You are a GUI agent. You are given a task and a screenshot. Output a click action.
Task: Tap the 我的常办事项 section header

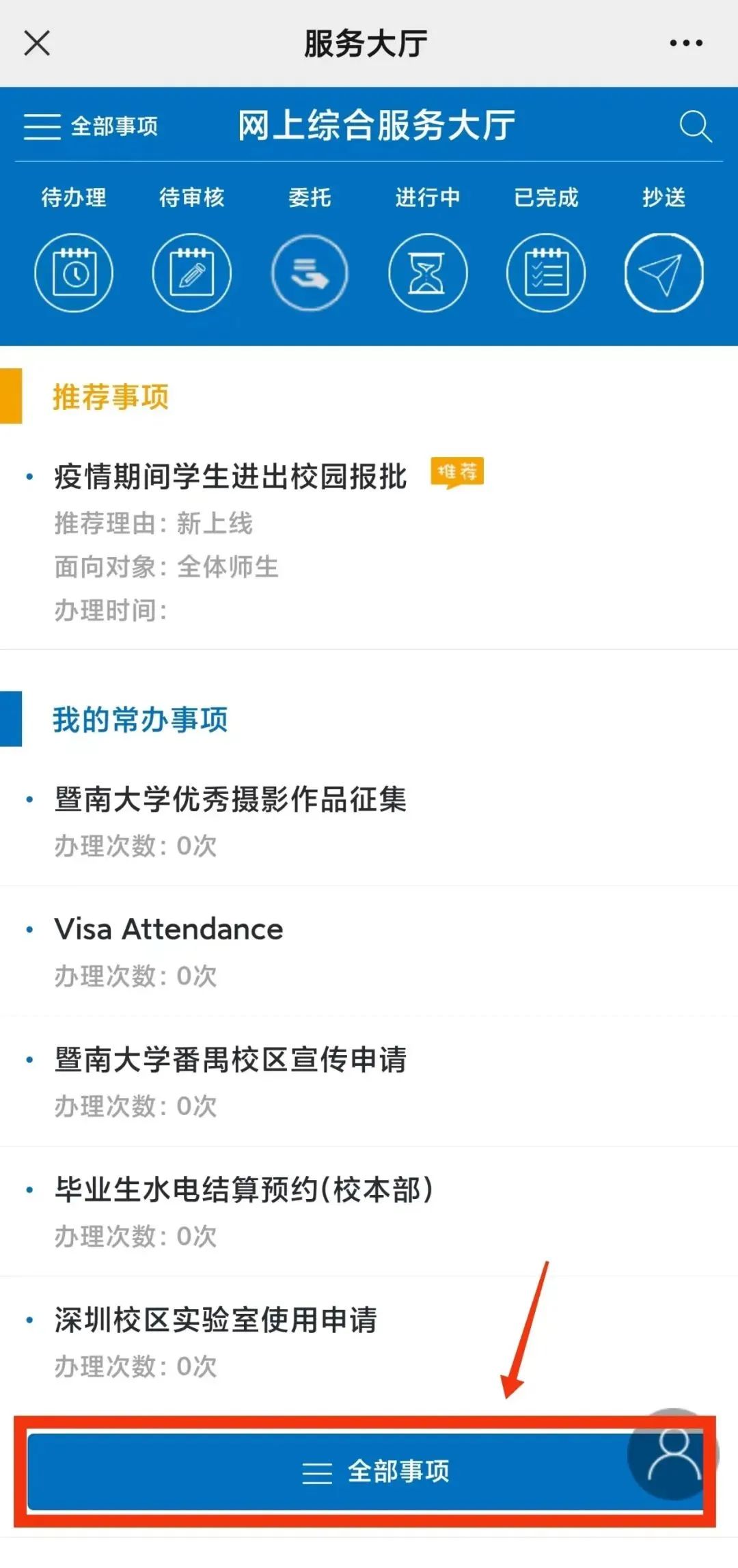(140, 719)
